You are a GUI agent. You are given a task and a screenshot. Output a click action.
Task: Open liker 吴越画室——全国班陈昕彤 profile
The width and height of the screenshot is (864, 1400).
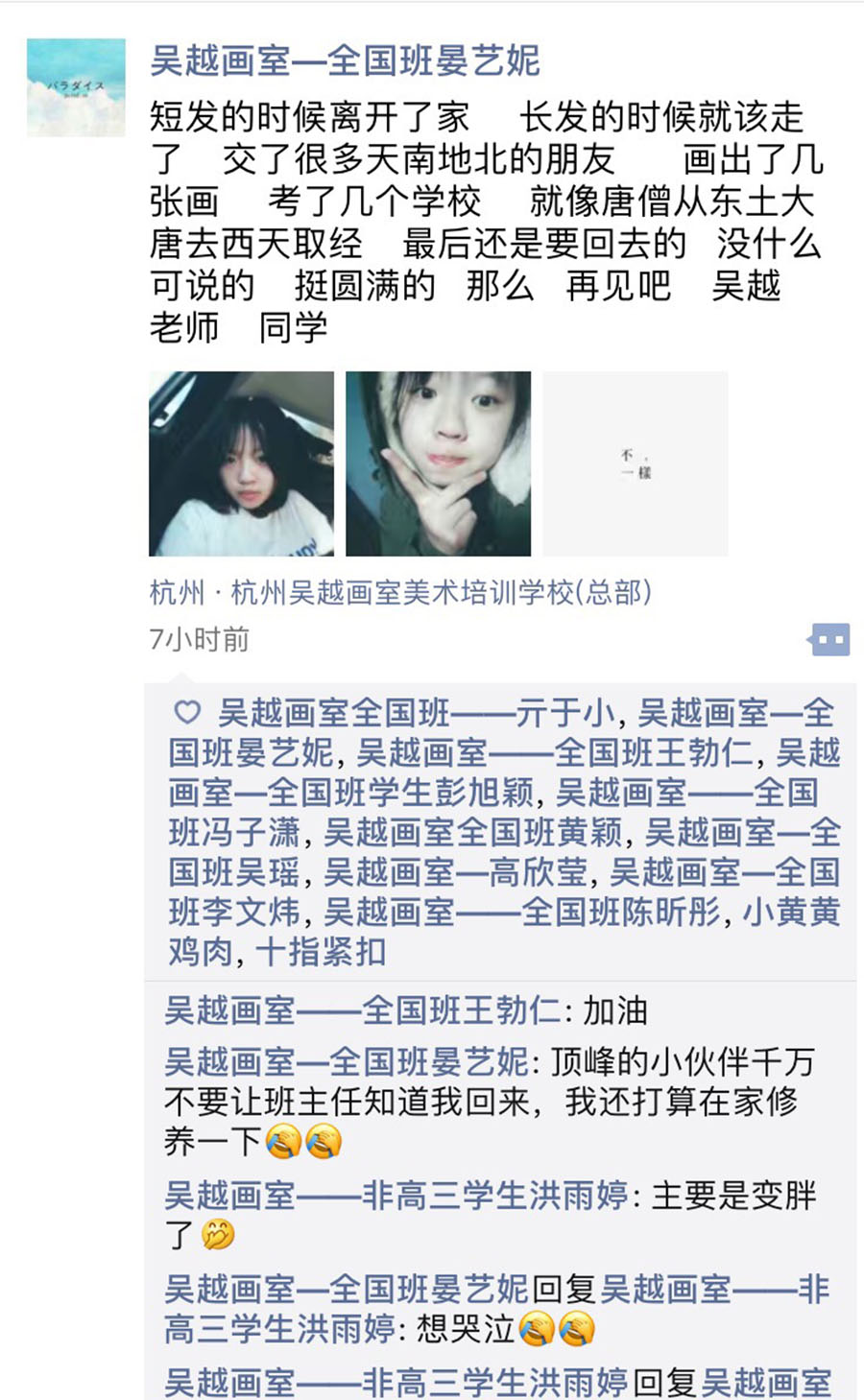pyautogui.click(x=522, y=912)
